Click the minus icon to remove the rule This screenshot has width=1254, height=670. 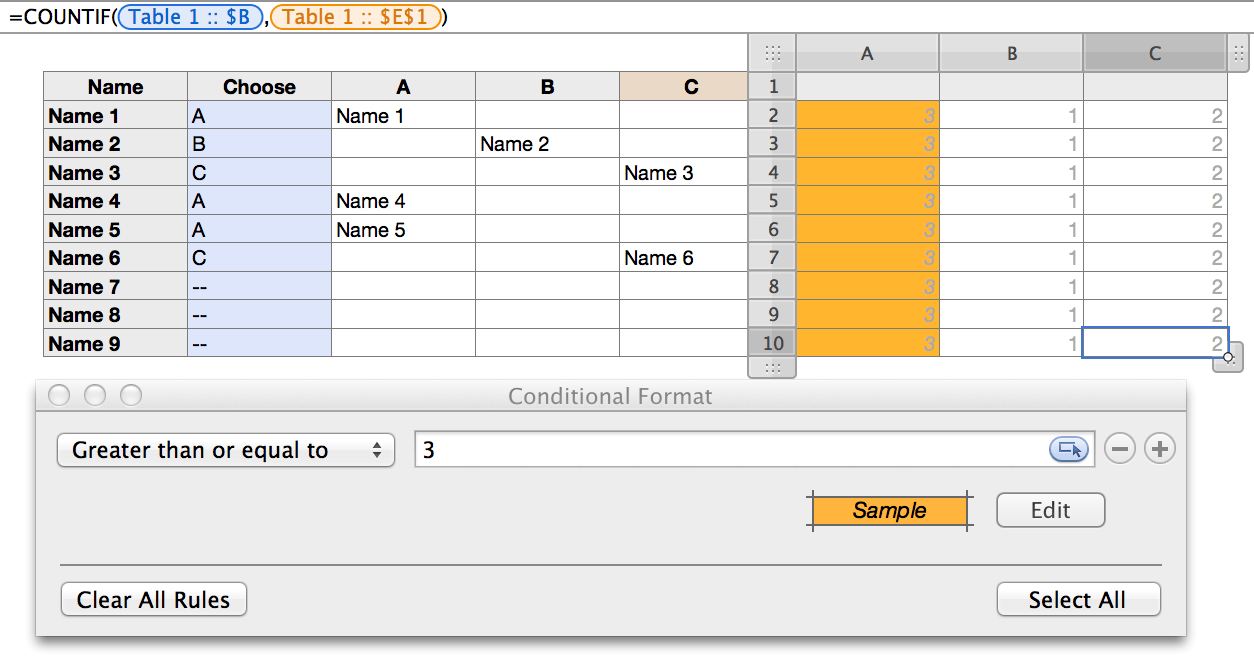pyautogui.click(x=1120, y=448)
